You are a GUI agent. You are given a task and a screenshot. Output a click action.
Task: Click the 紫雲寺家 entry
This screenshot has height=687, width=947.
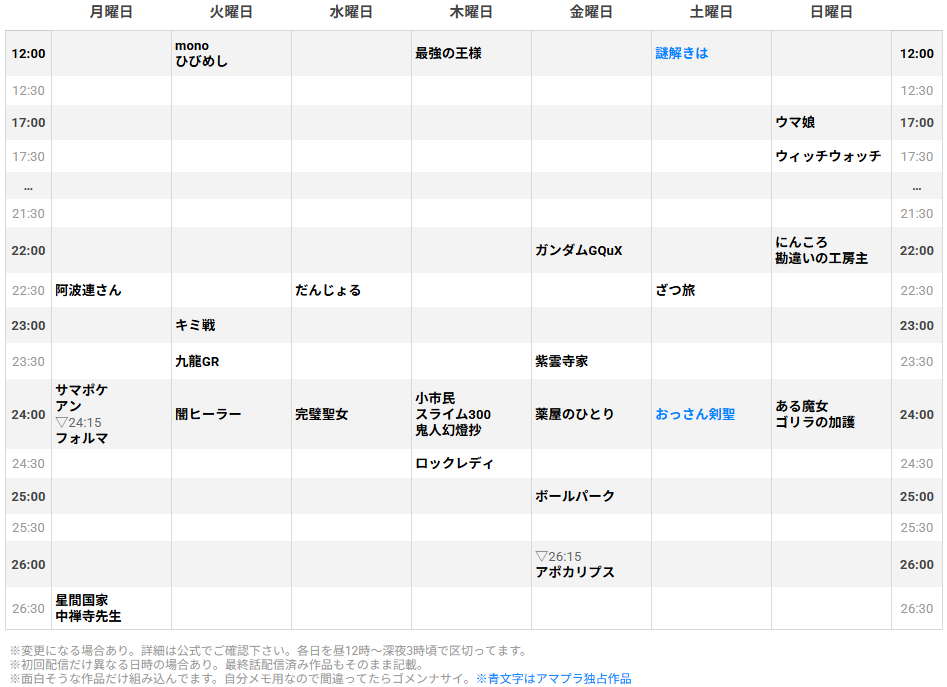point(562,362)
